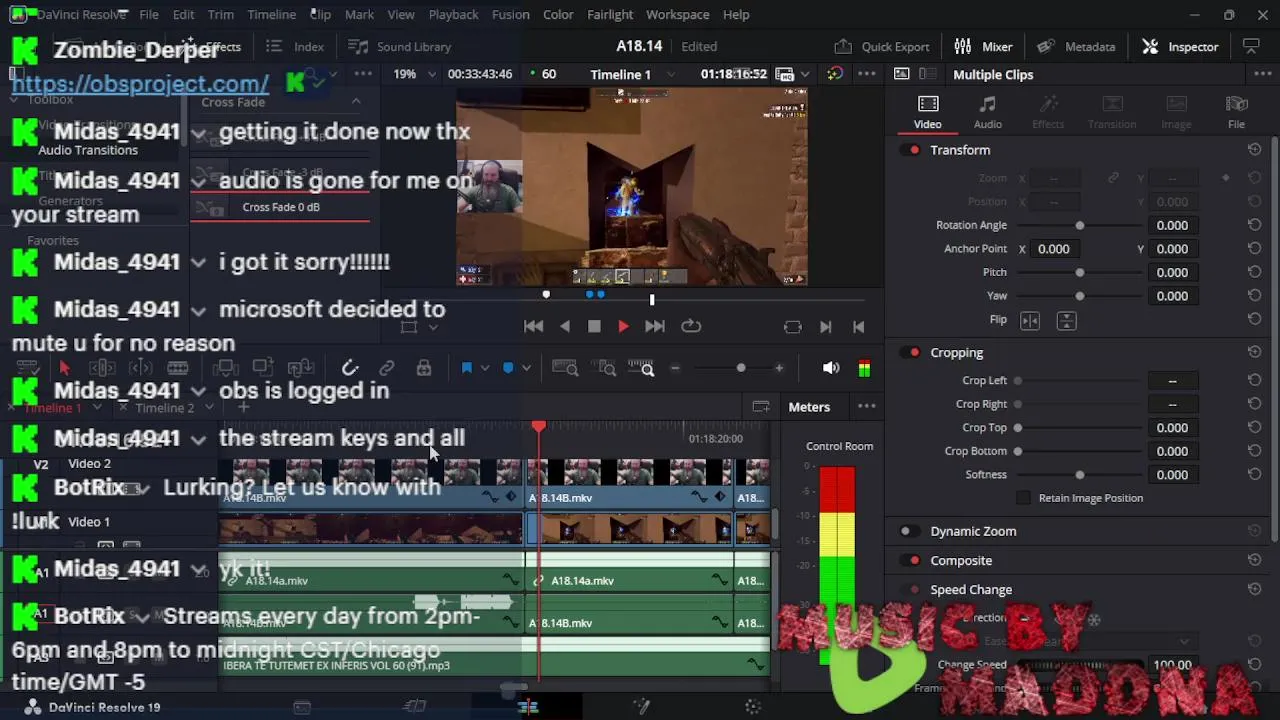Open the Fusion menu
The width and height of the screenshot is (1280, 720).
click(510, 15)
